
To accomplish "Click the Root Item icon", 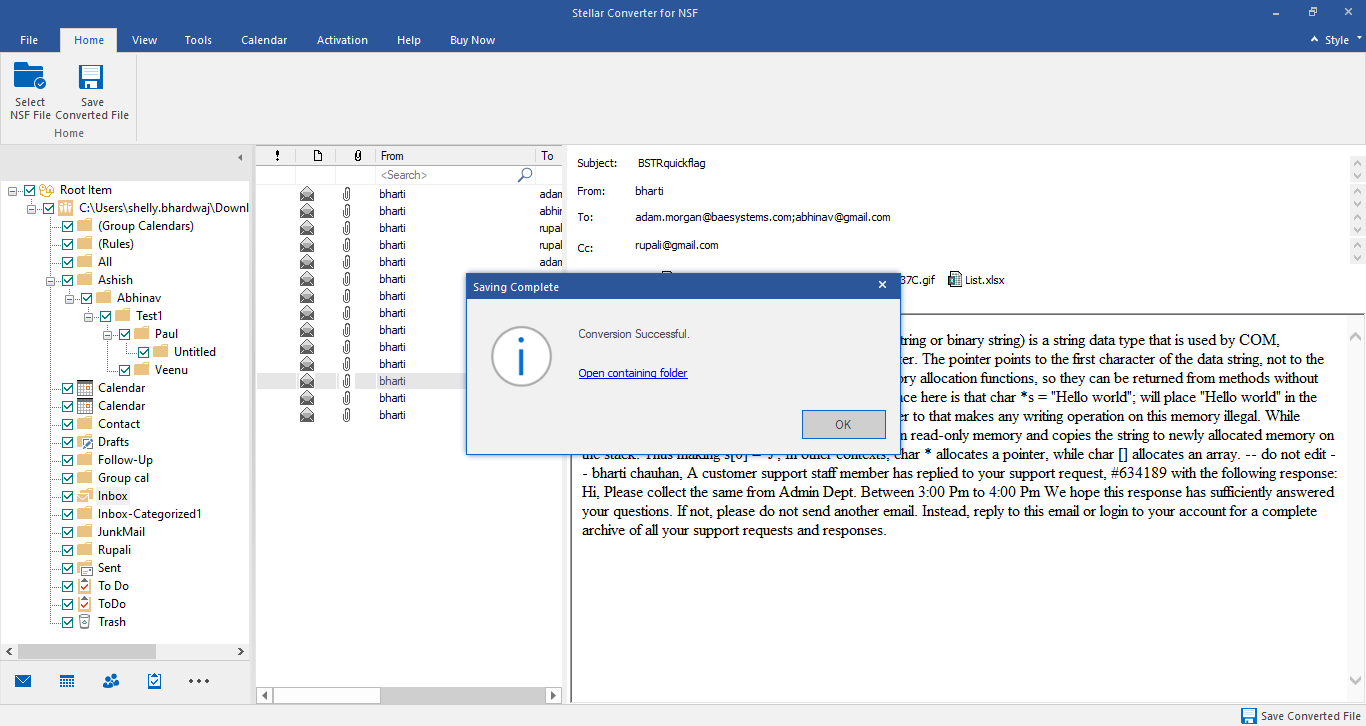I will pyautogui.click(x=47, y=190).
